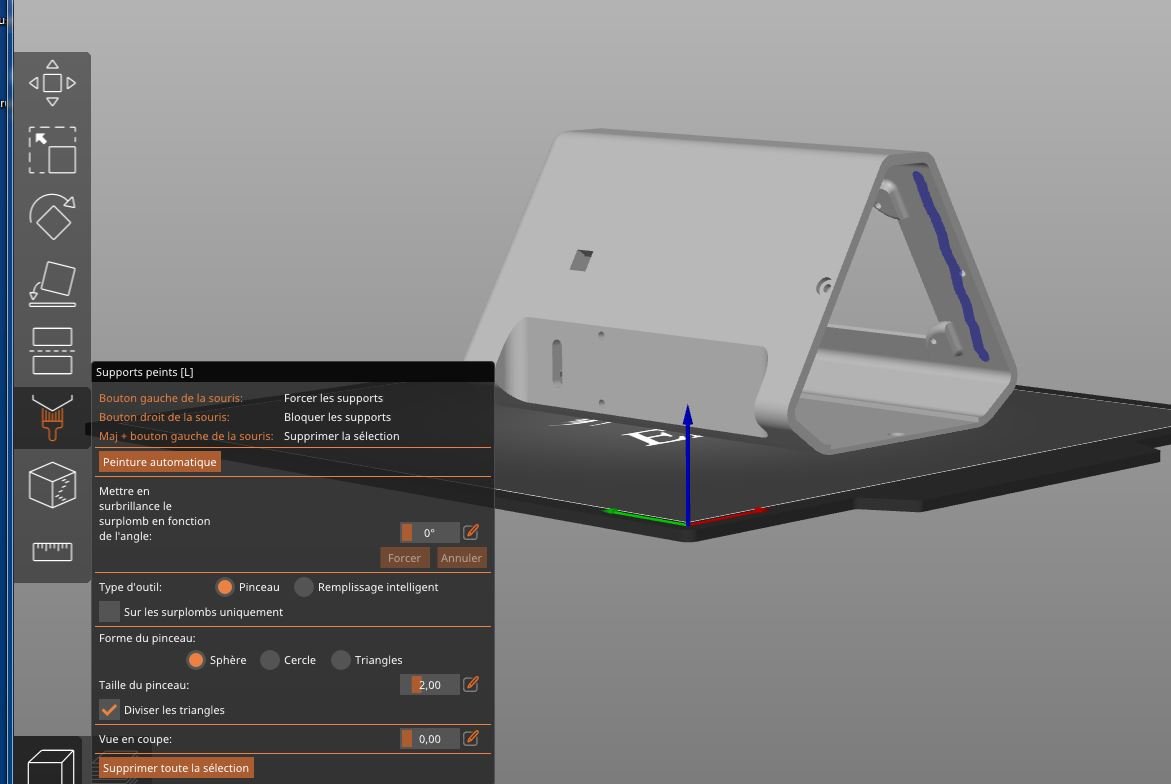Adjust Taille du pinceau slider
This screenshot has height=784, width=1171.
(x=429, y=685)
